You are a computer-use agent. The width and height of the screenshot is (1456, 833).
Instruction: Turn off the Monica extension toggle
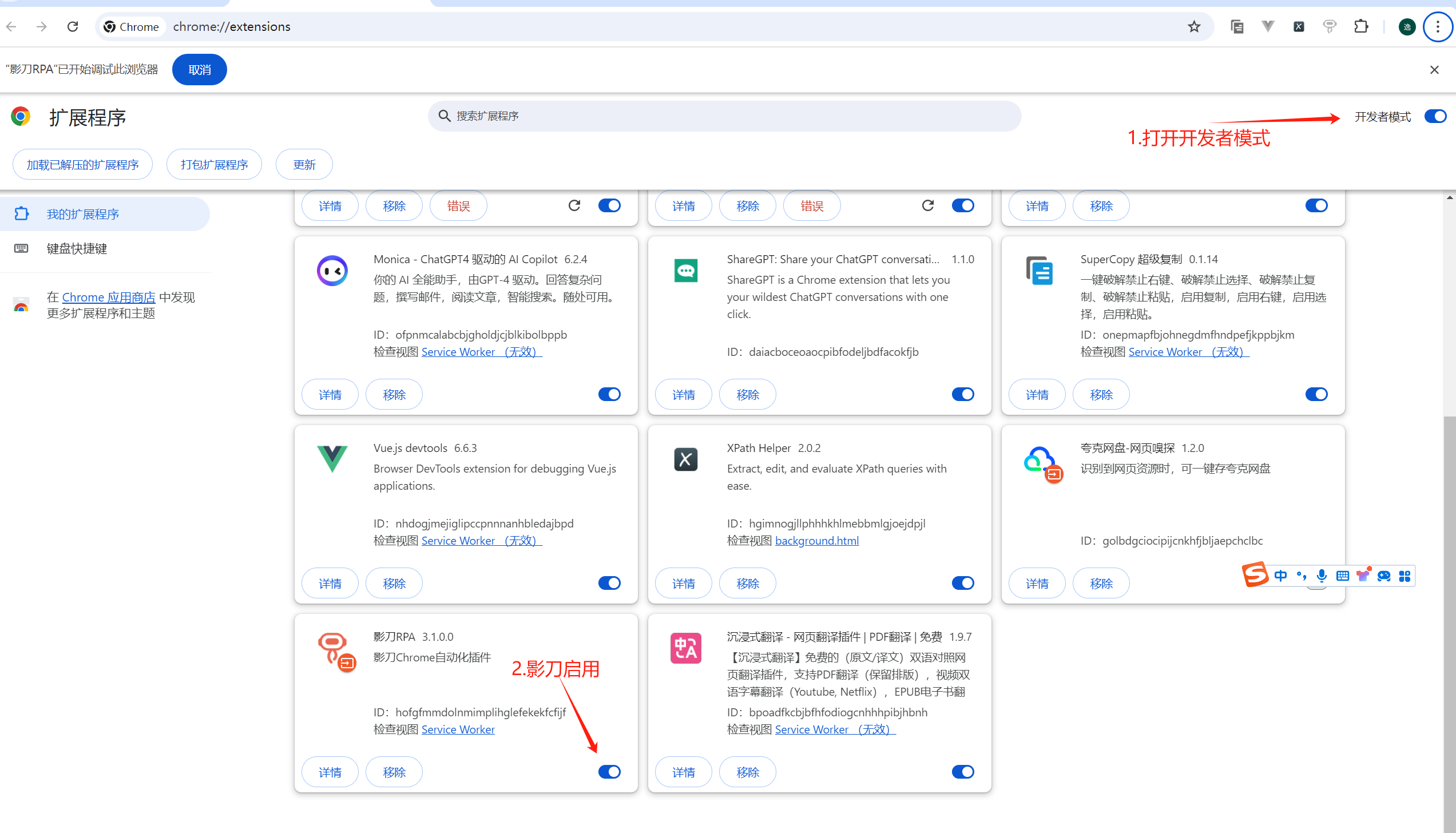[x=609, y=394]
